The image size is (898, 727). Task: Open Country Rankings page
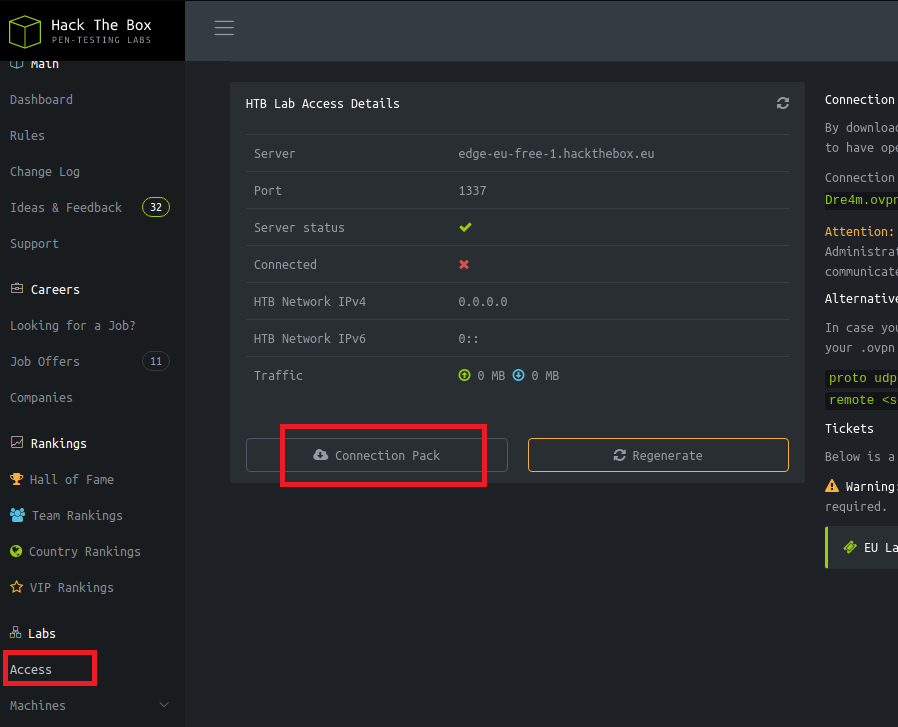85,552
